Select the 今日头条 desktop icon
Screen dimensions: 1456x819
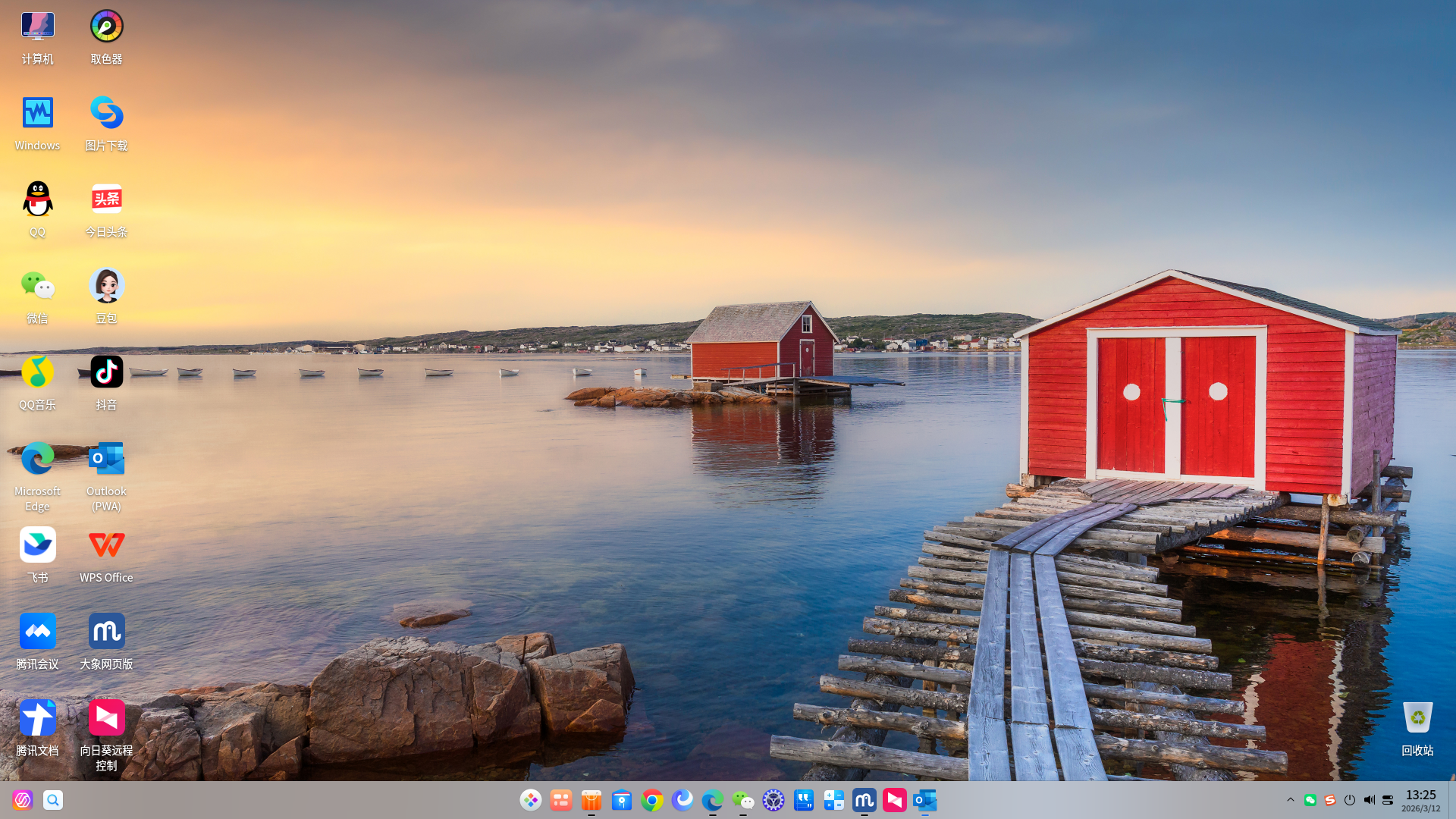(106, 200)
